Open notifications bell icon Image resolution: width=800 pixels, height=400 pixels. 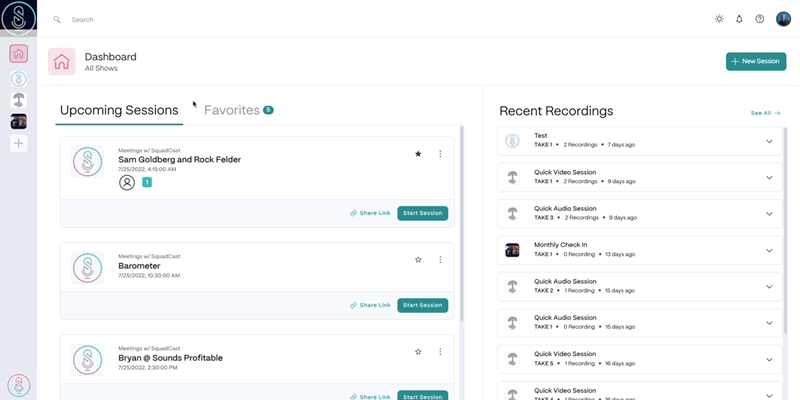click(x=739, y=19)
